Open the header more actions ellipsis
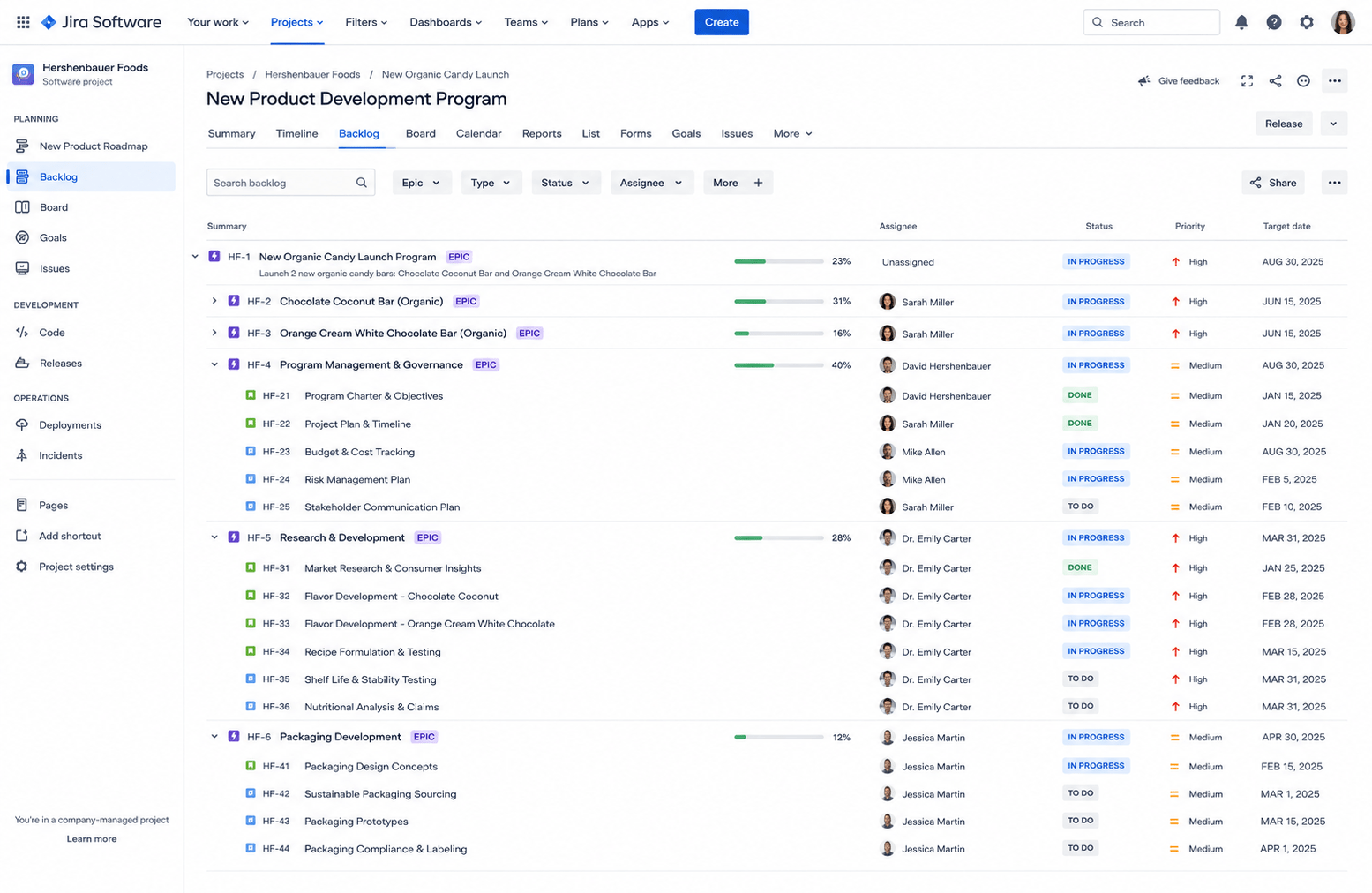1372x893 pixels. (x=1335, y=81)
